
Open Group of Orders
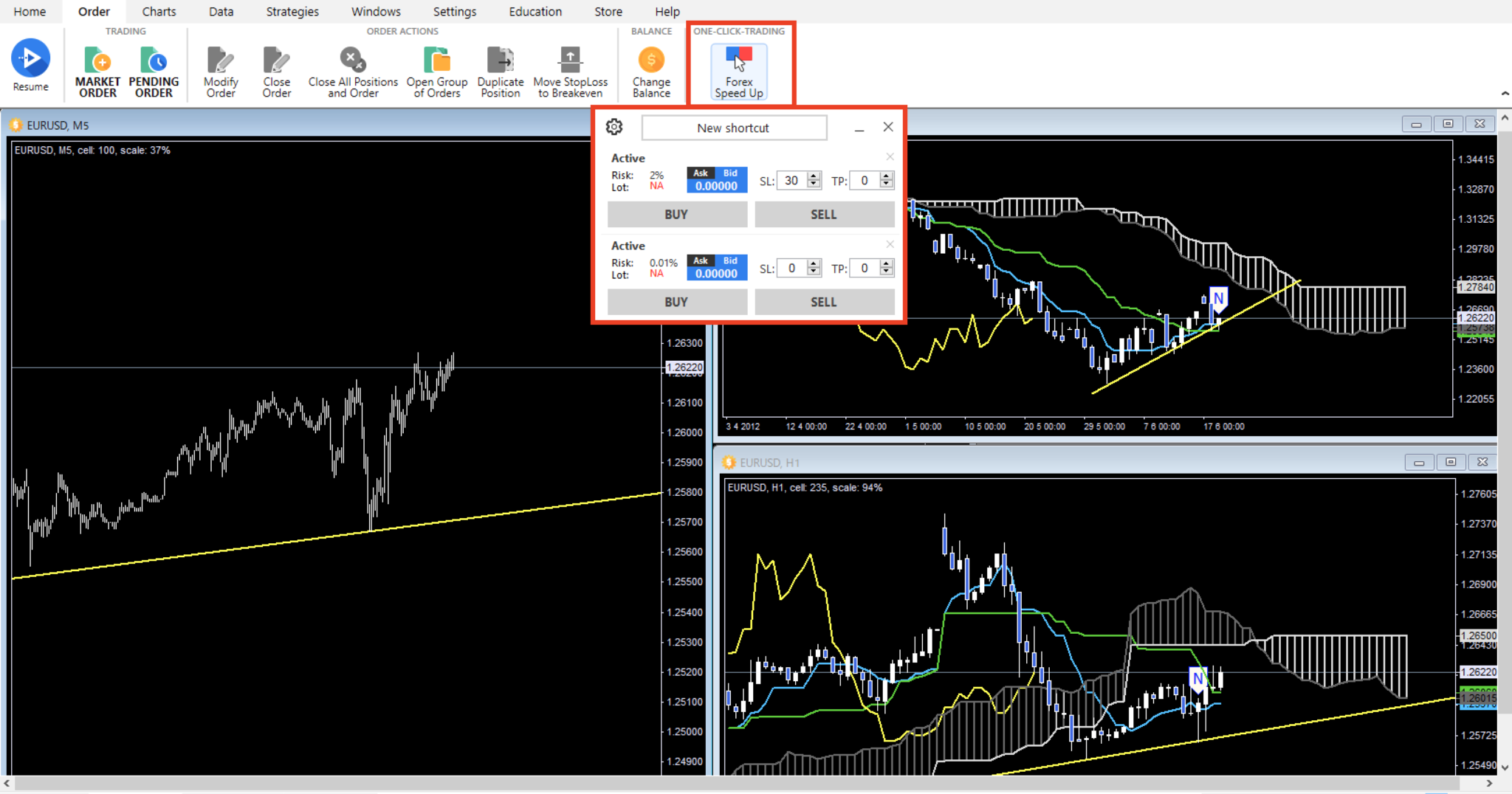(436, 70)
